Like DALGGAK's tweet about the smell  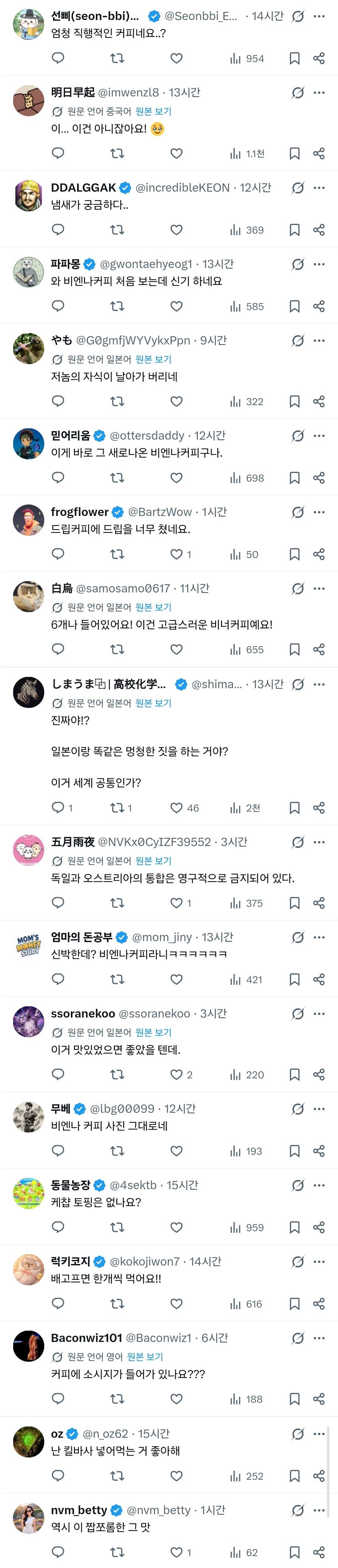pyautogui.click(x=176, y=230)
